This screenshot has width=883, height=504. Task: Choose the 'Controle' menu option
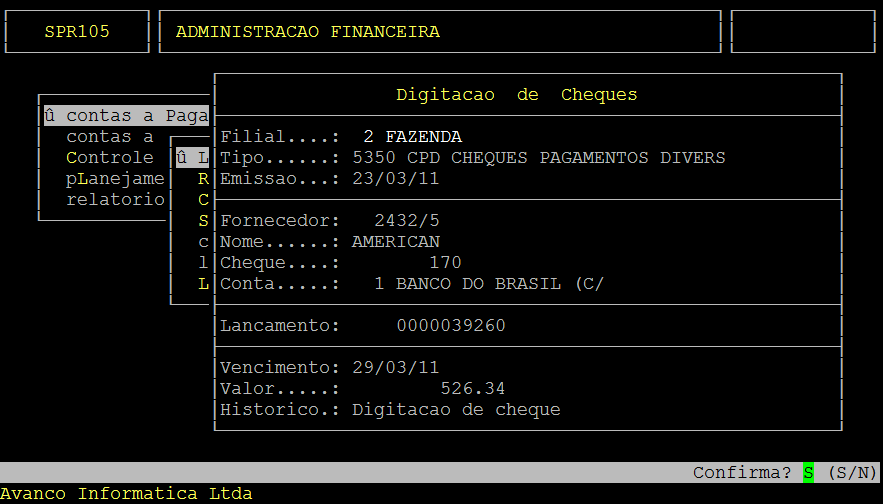tap(110, 158)
